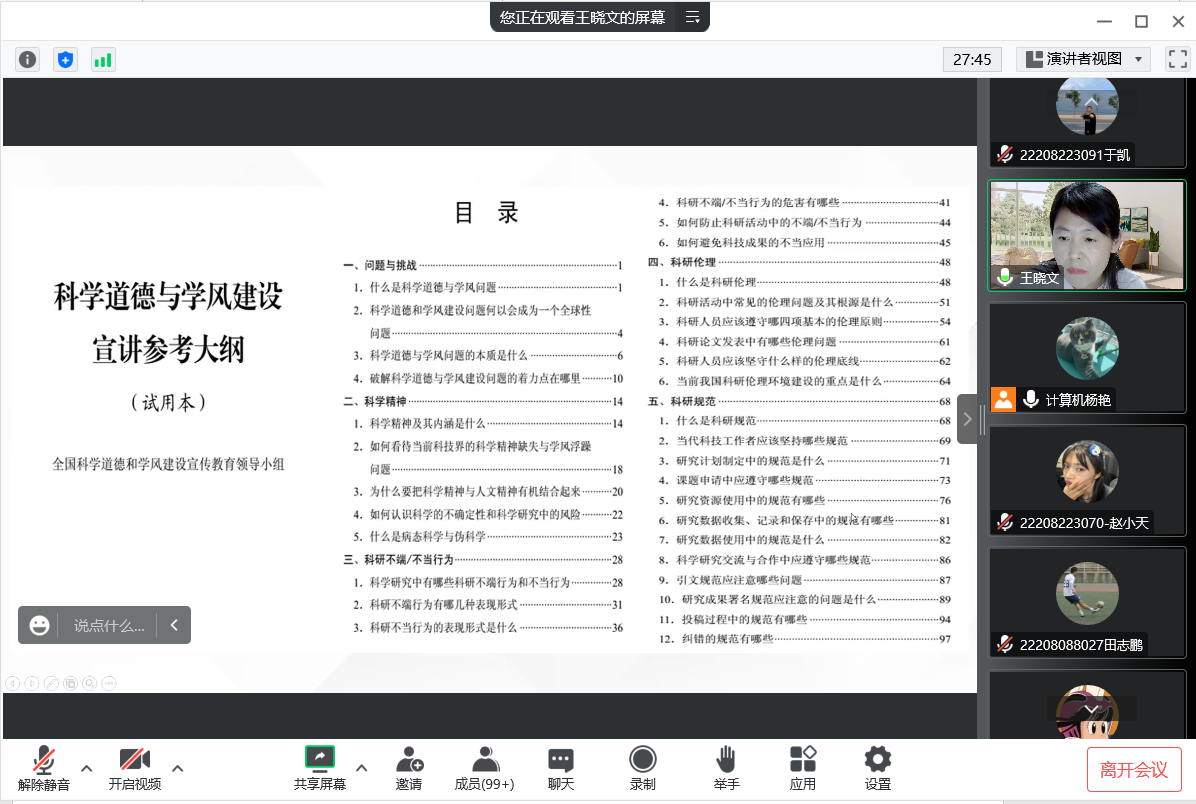Open the meeting Settings gear
The width and height of the screenshot is (1196, 804).
[x=877, y=768]
